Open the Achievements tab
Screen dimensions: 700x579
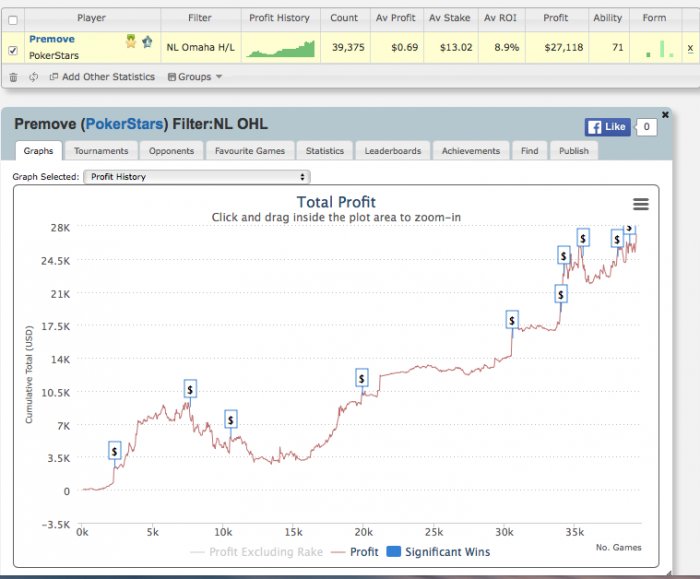click(x=471, y=151)
